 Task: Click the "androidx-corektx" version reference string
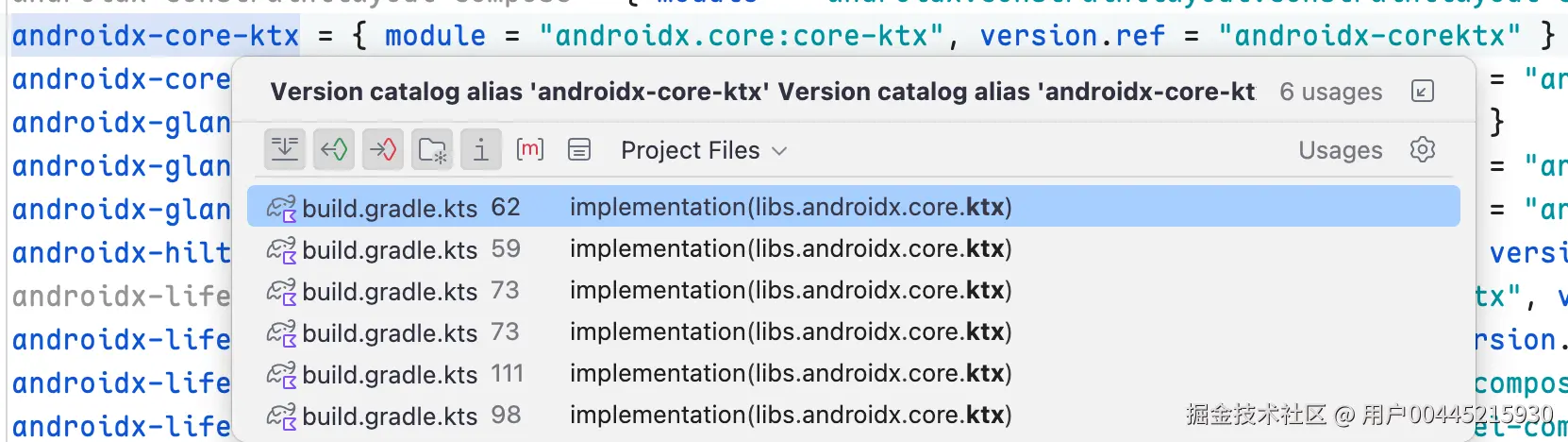click(1369, 36)
